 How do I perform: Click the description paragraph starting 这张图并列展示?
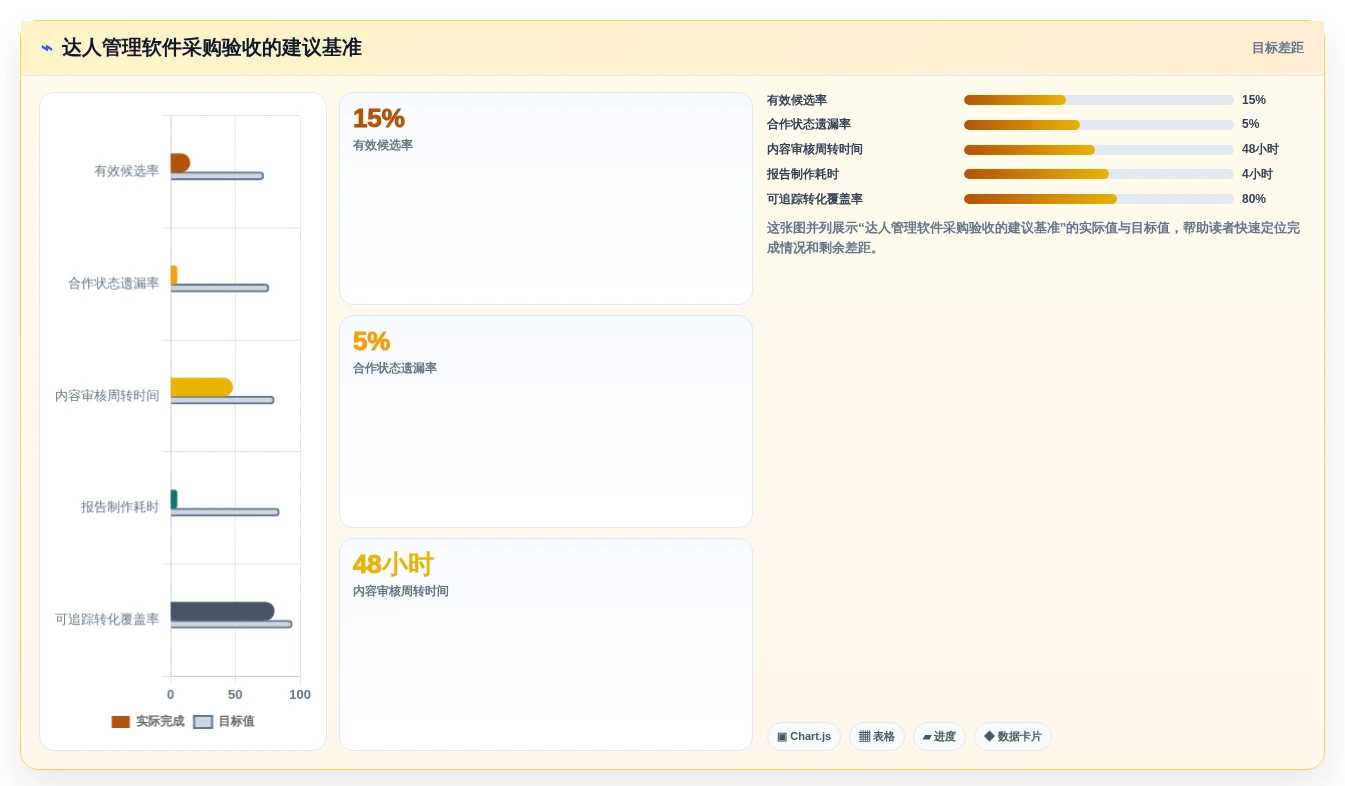[1034, 238]
